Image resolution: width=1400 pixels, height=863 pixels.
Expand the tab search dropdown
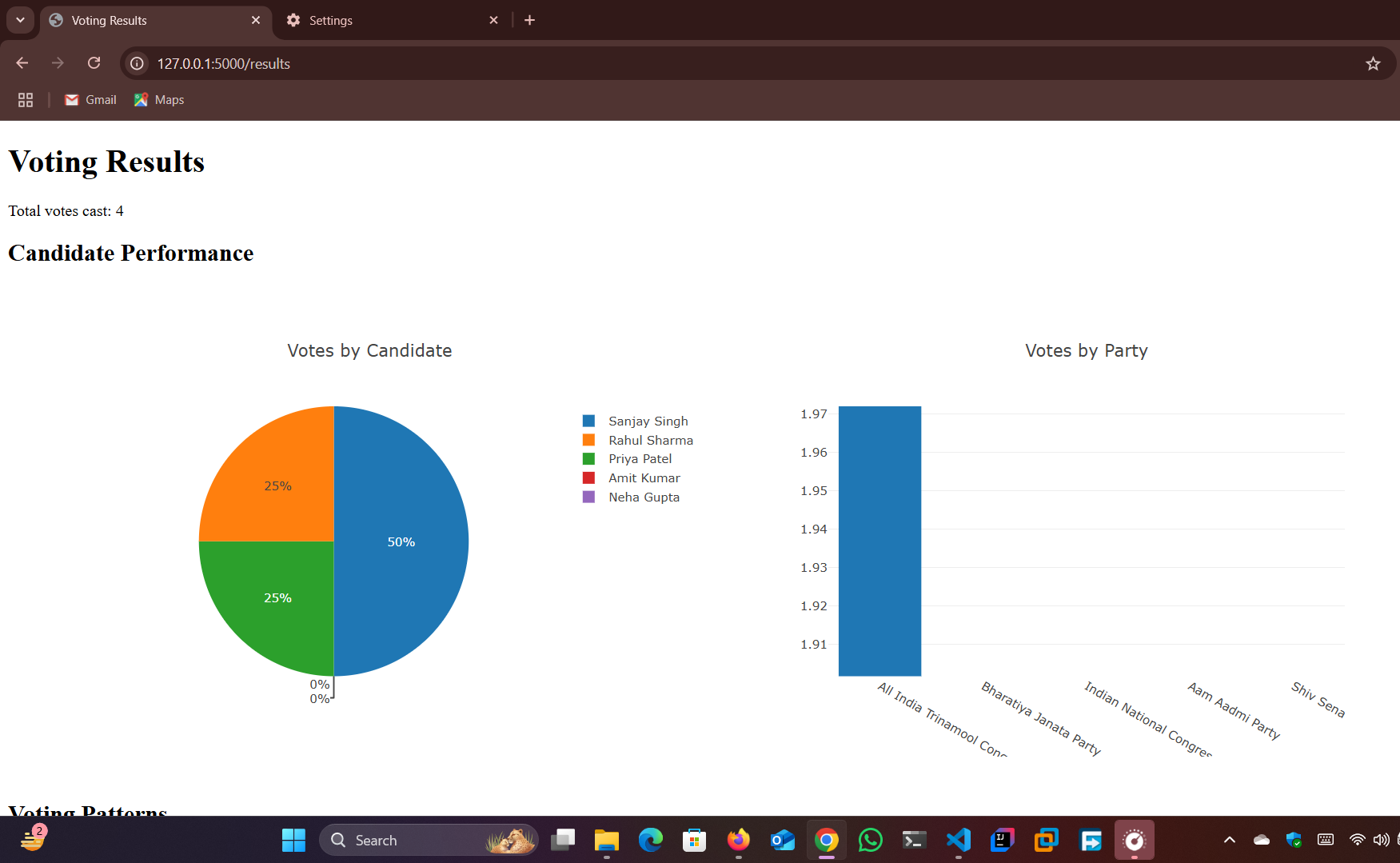20,20
